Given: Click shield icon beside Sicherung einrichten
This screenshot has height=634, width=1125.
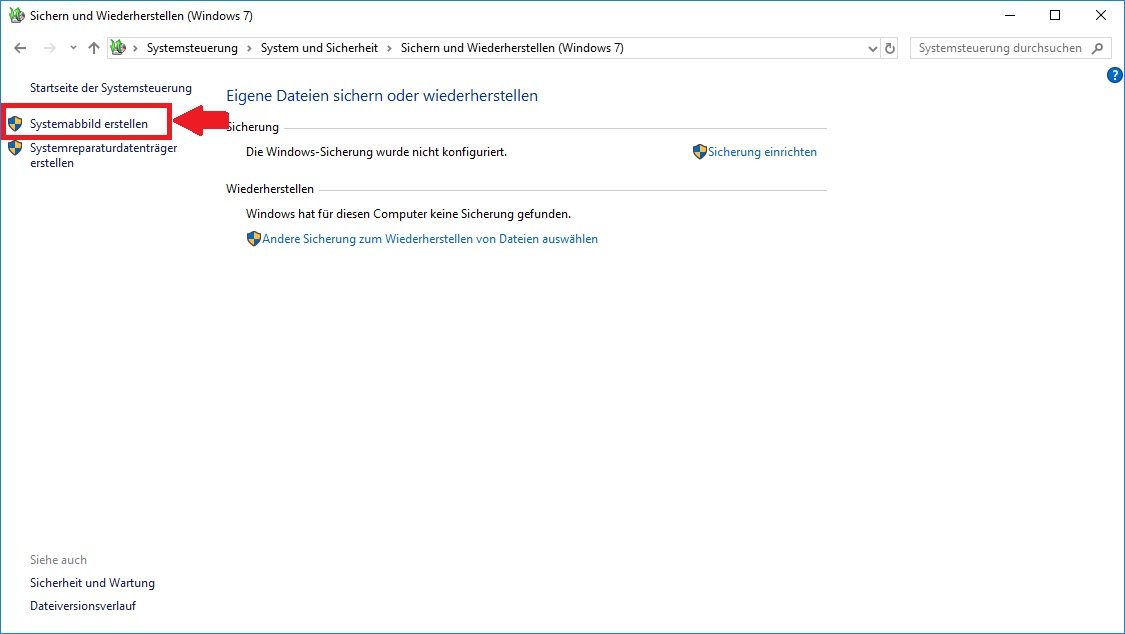Looking at the screenshot, I should pos(700,152).
